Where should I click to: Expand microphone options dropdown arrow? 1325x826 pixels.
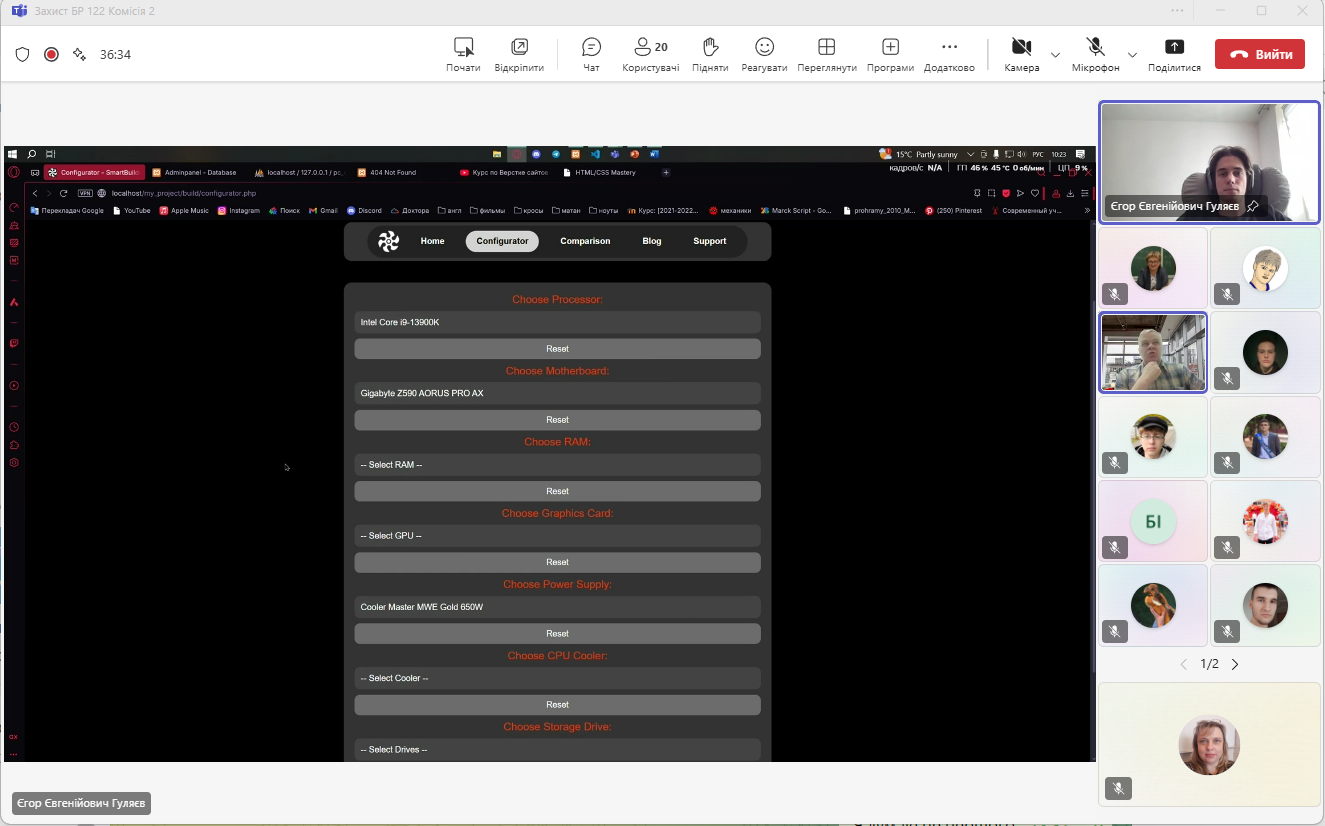coord(1132,54)
